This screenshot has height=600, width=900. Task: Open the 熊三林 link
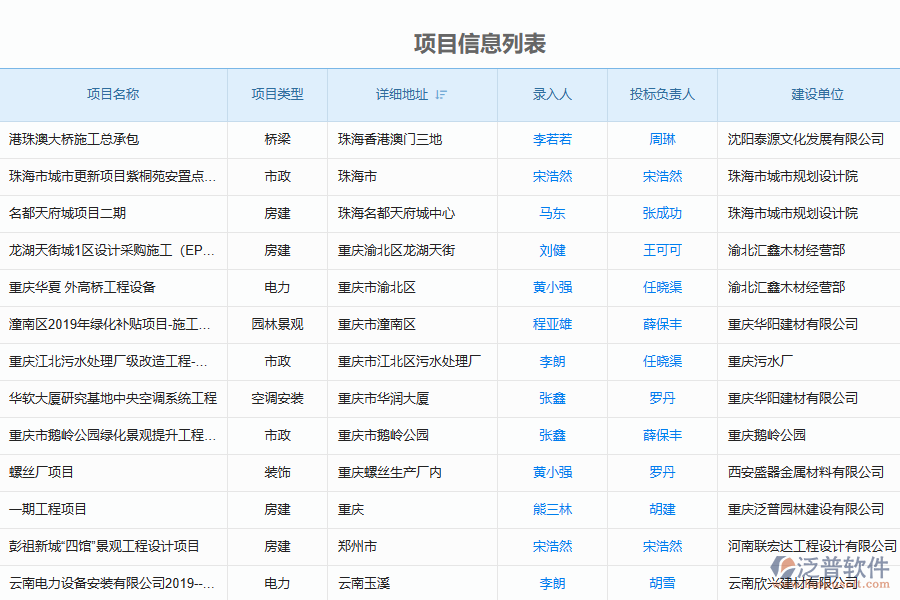point(552,510)
